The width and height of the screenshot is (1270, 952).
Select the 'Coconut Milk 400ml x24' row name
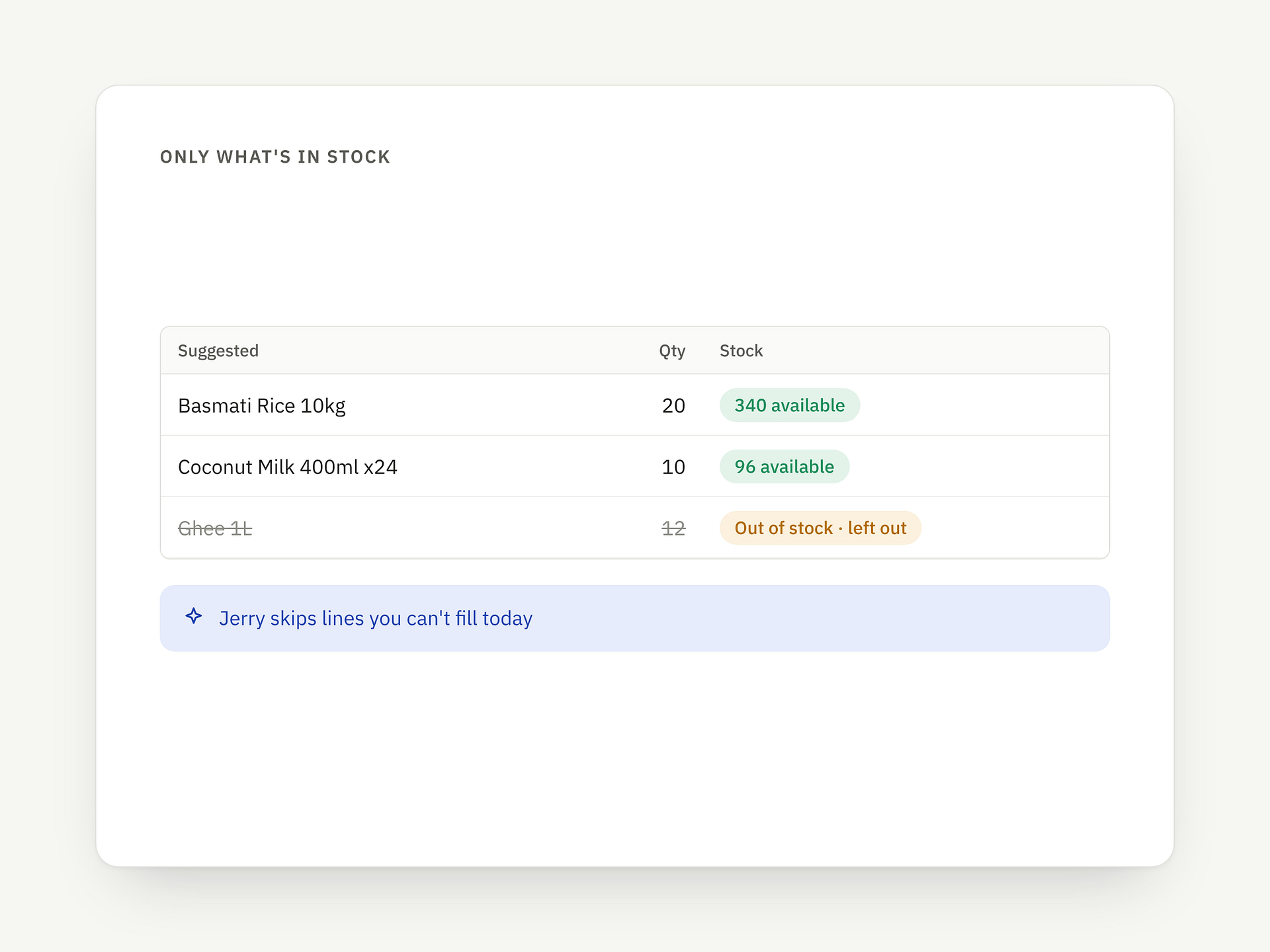288,467
